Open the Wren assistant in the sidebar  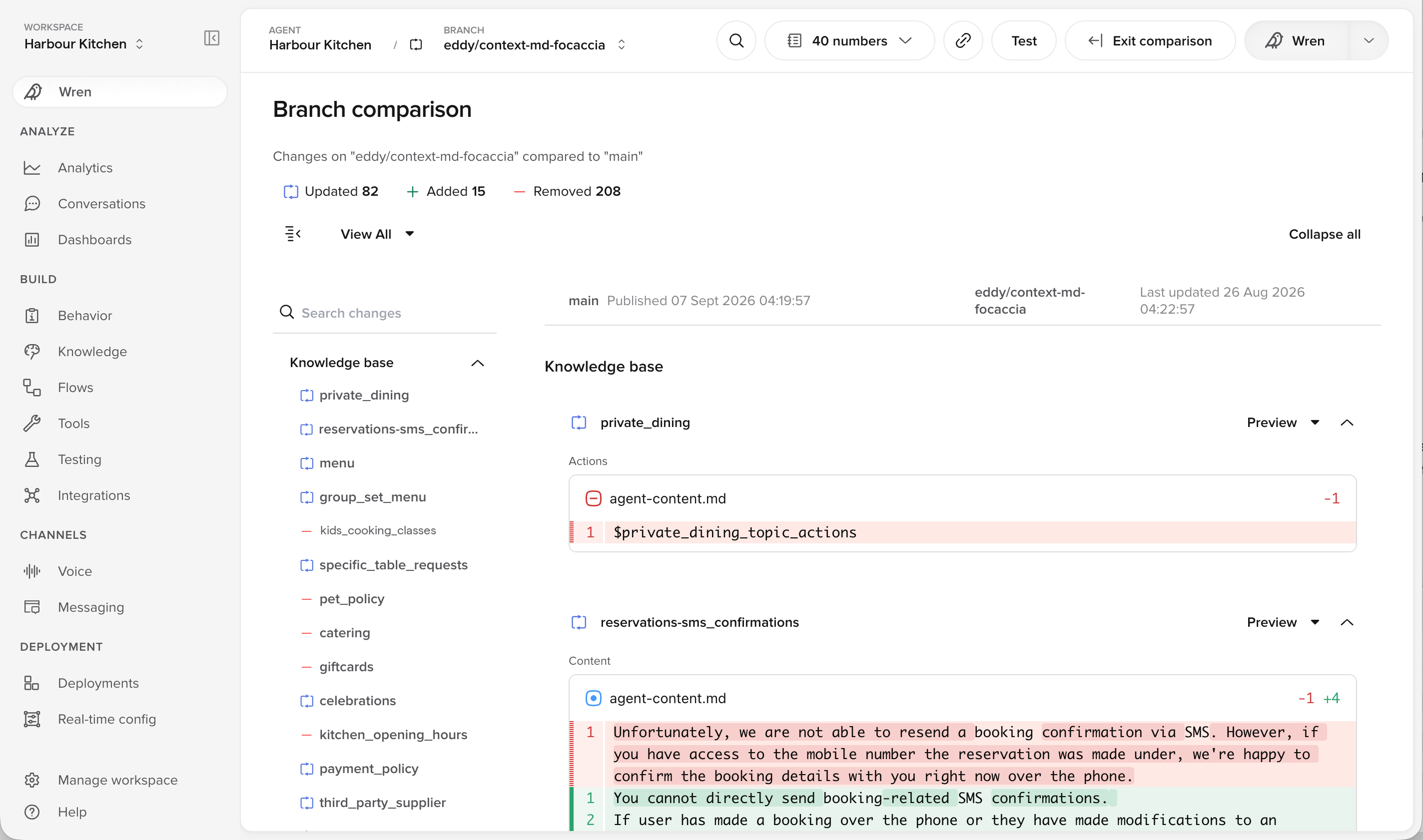pyautogui.click(x=119, y=92)
